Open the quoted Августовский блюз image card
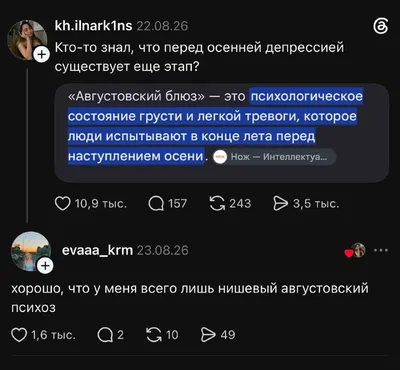 [x=222, y=133]
